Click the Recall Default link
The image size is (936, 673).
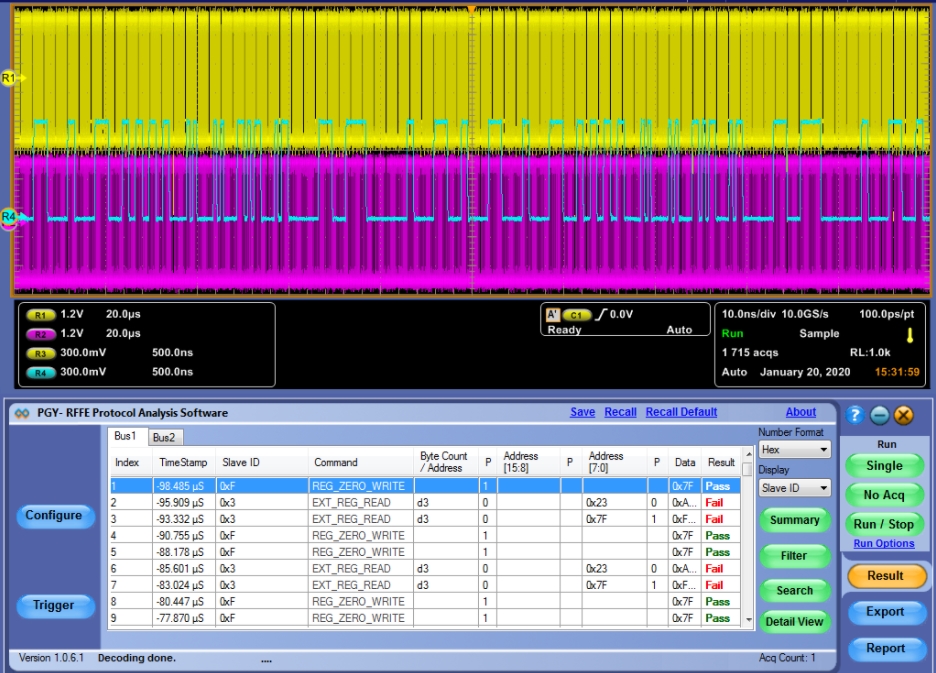coord(681,412)
